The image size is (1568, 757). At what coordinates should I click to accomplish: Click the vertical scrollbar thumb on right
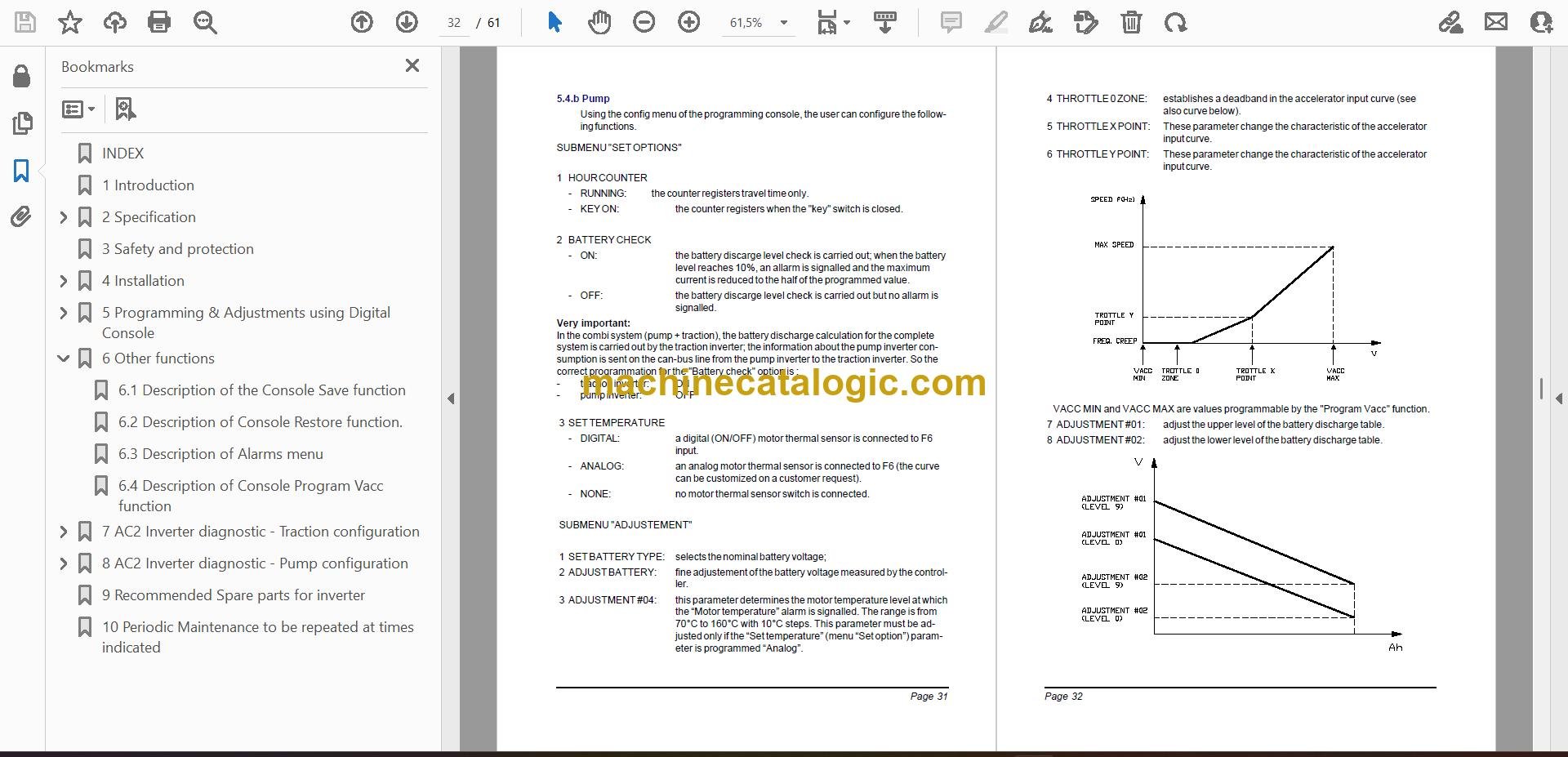[x=1541, y=389]
